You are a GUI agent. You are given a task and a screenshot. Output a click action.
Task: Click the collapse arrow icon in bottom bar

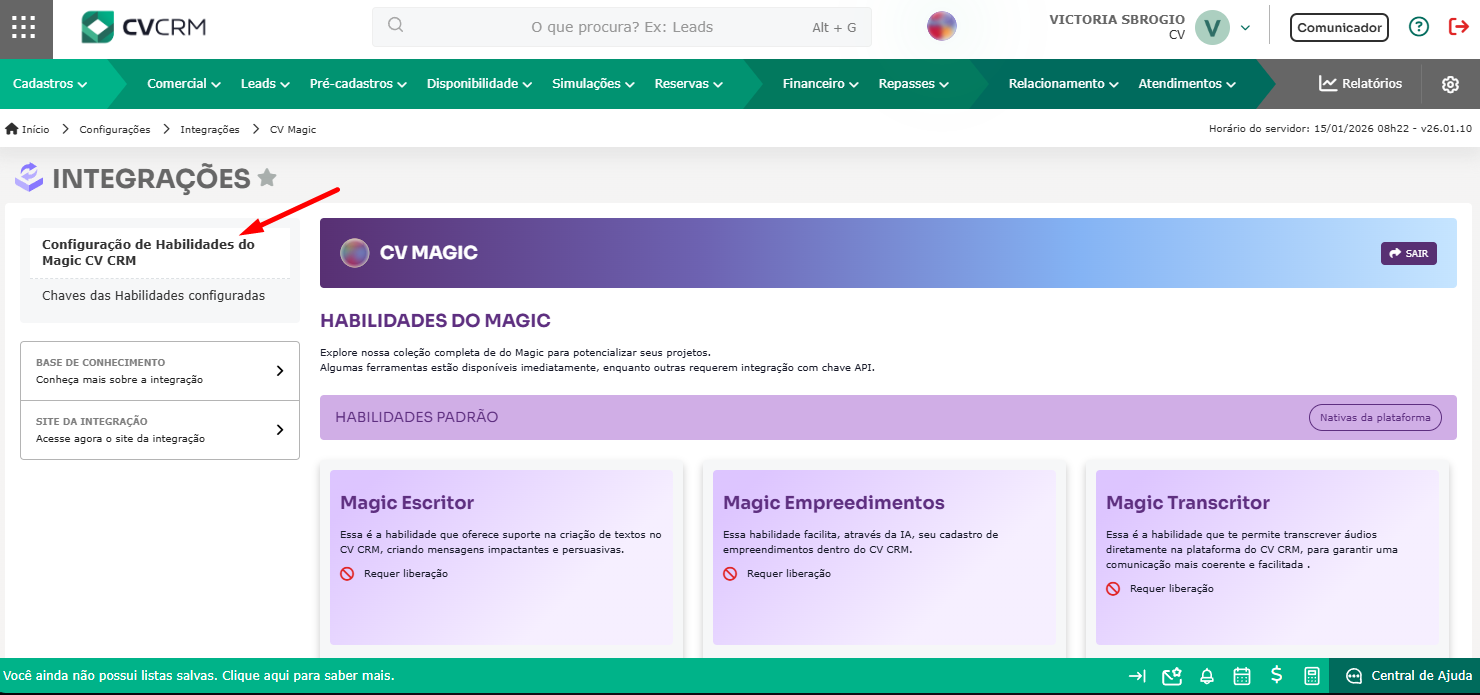tap(1137, 676)
